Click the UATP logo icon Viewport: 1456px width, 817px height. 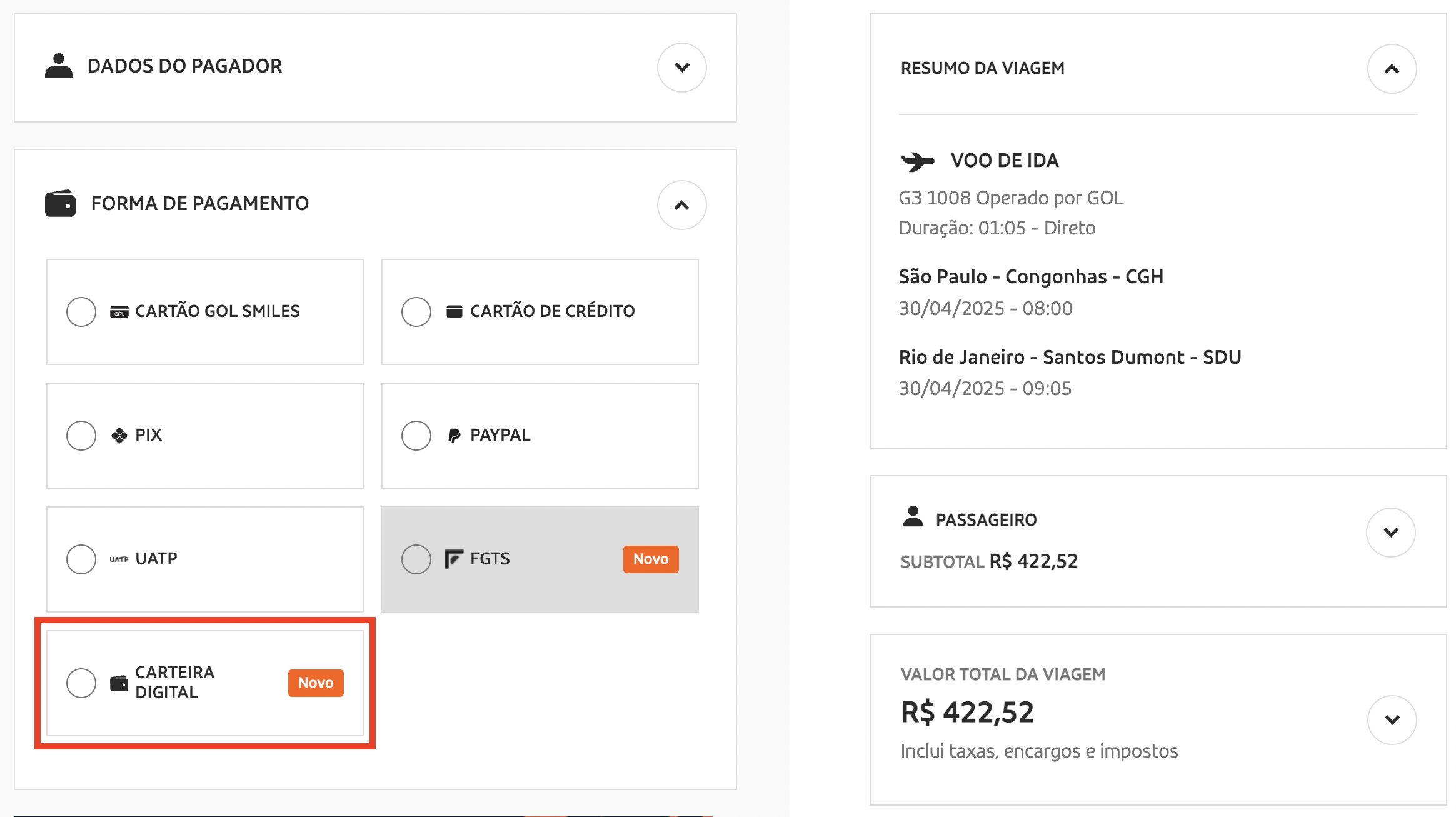click(x=119, y=559)
